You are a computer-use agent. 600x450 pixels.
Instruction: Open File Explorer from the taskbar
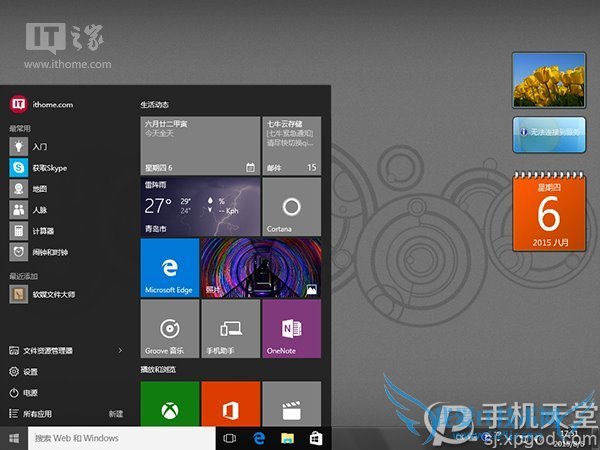pos(287,438)
